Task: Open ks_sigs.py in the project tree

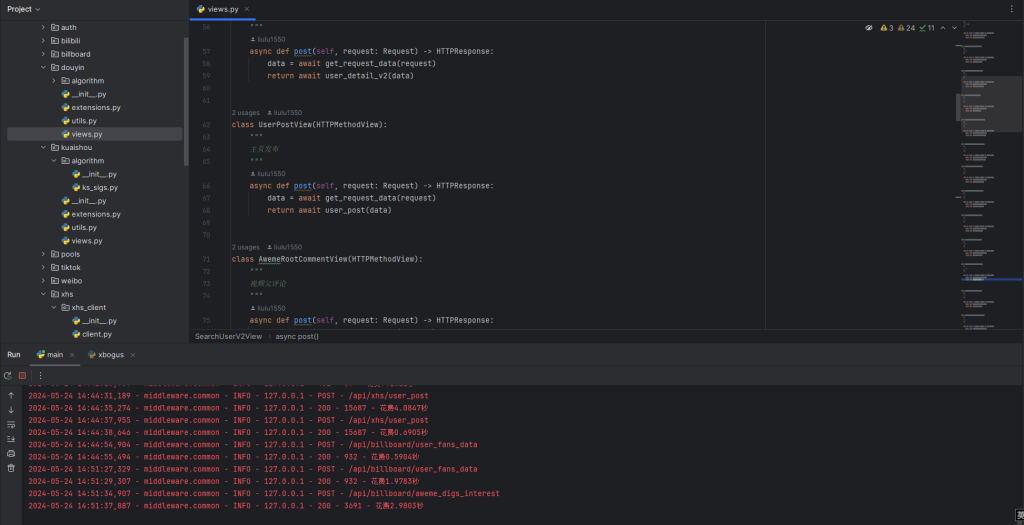Action: click(99, 187)
